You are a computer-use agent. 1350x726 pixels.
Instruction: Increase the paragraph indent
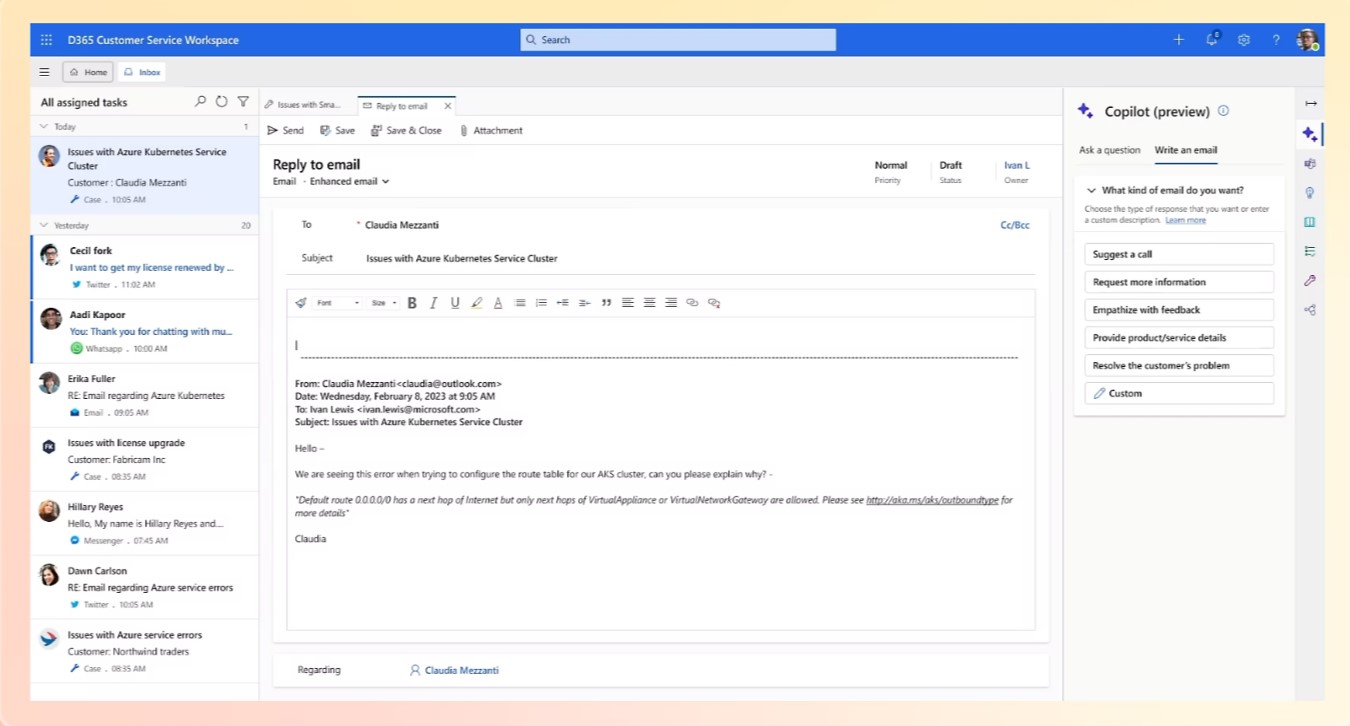(585, 303)
